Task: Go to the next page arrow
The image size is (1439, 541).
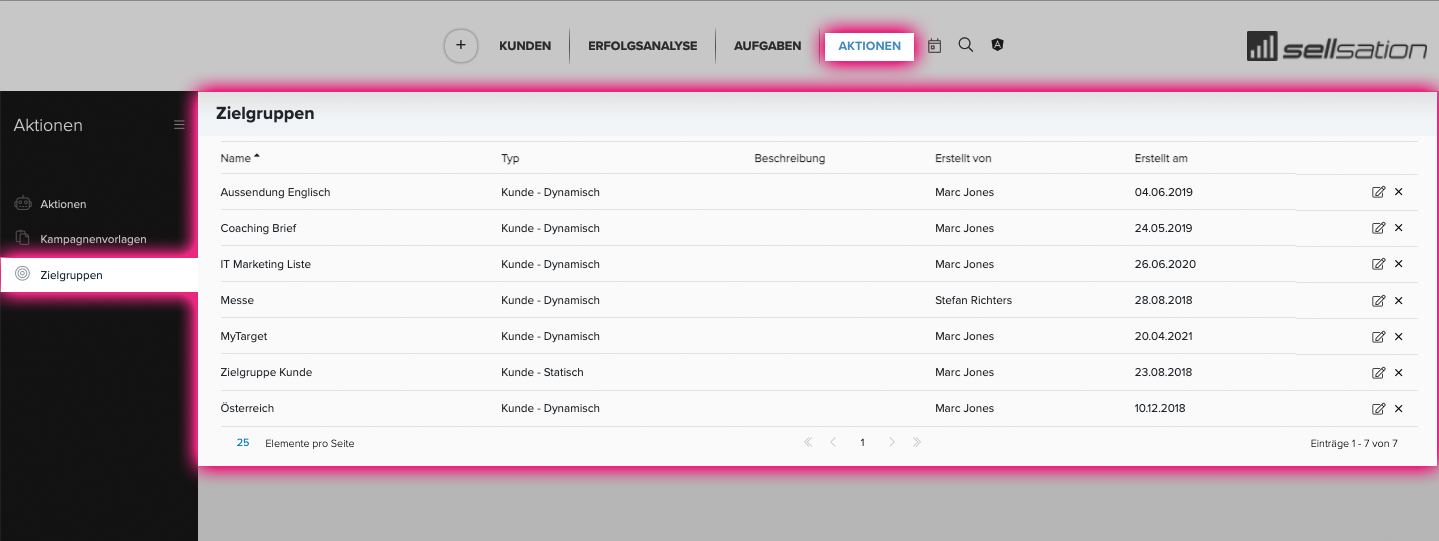Action: 891,442
